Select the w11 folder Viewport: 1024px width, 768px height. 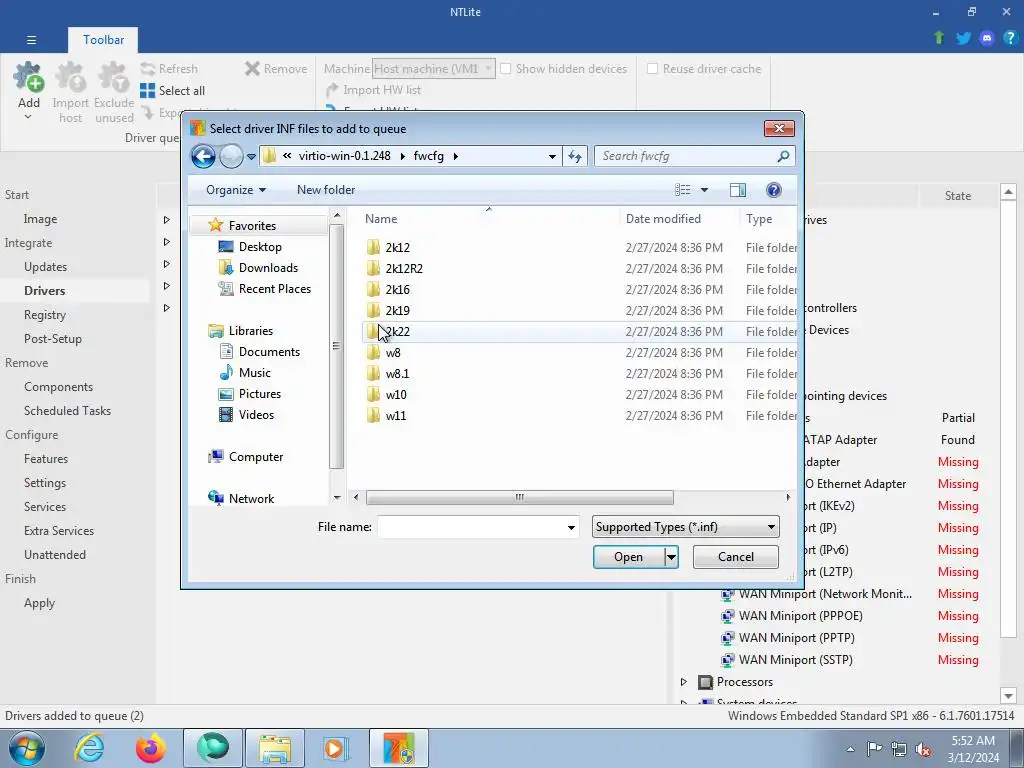coord(396,415)
